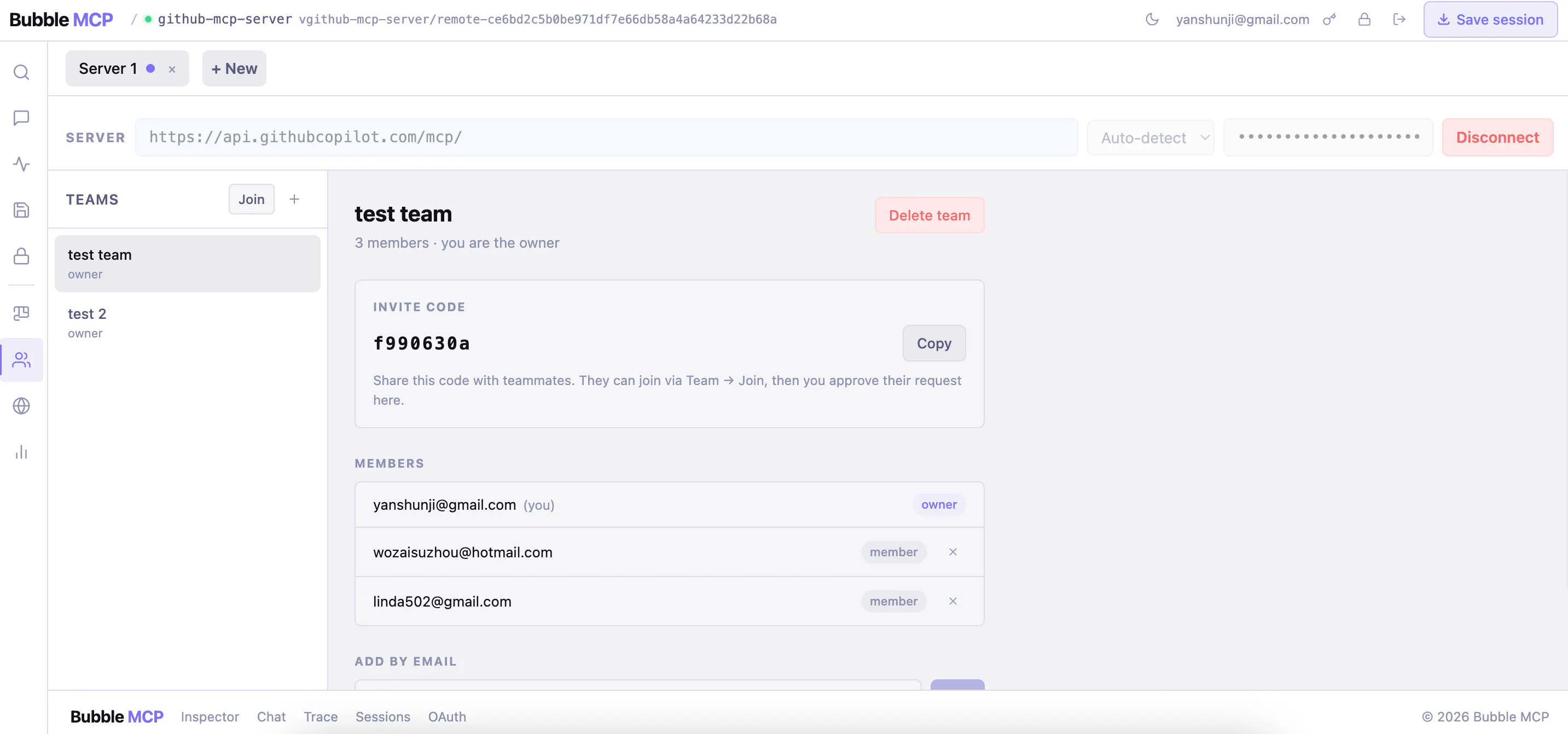Viewport: 1568px width, 734px height.
Task: Create a new team with the plus icon
Action: [x=294, y=199]
